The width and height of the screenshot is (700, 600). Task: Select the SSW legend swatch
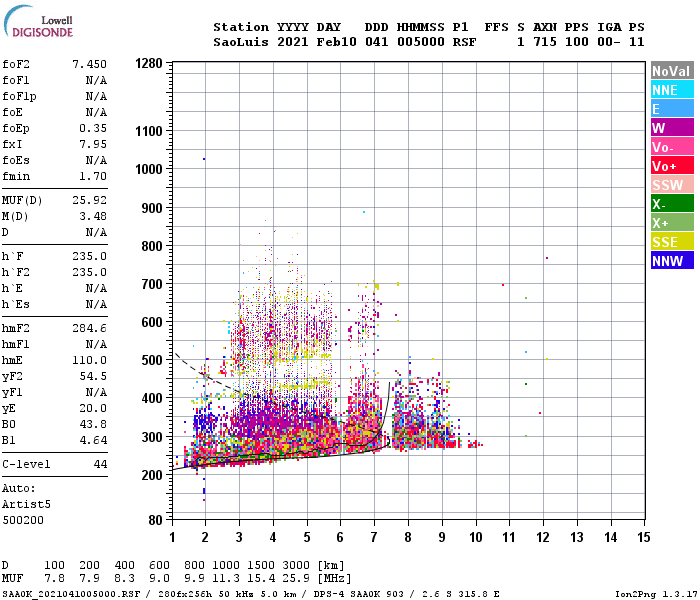click(672, 185)
